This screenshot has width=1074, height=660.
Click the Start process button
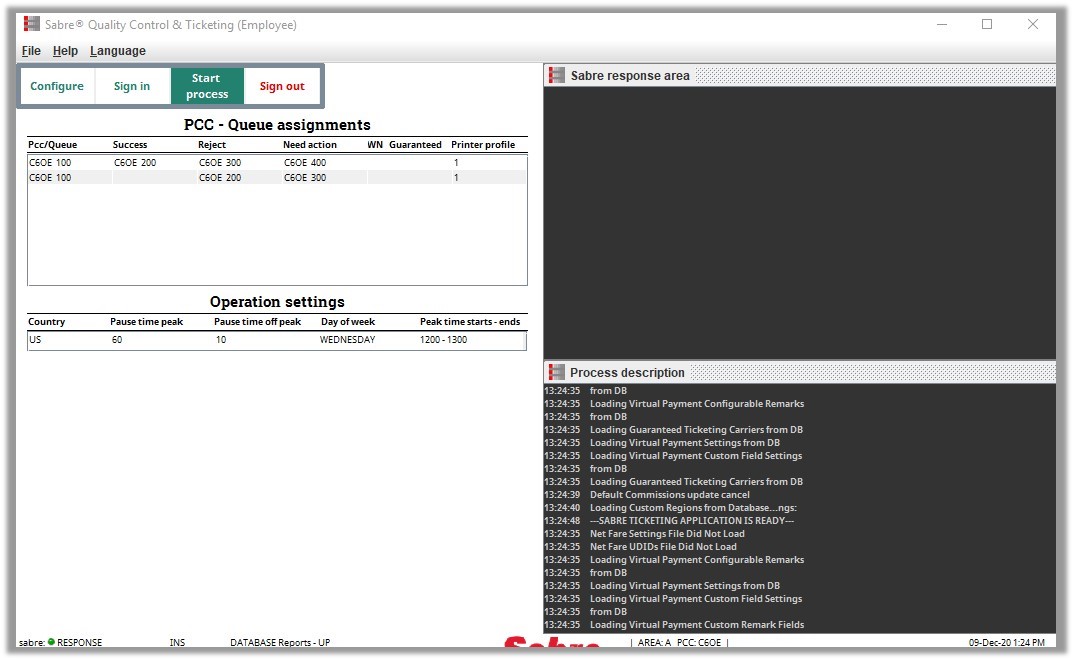point(207,86)
